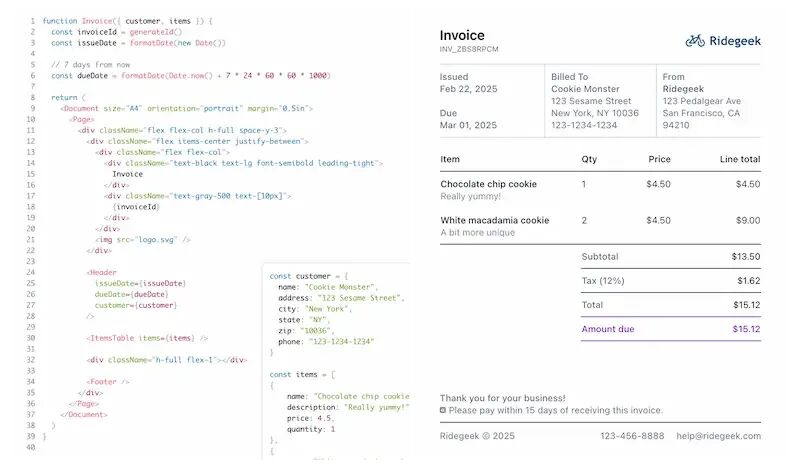
Task: Click the help@ridegeek.com email address
Action: click(x=718, y=436)
